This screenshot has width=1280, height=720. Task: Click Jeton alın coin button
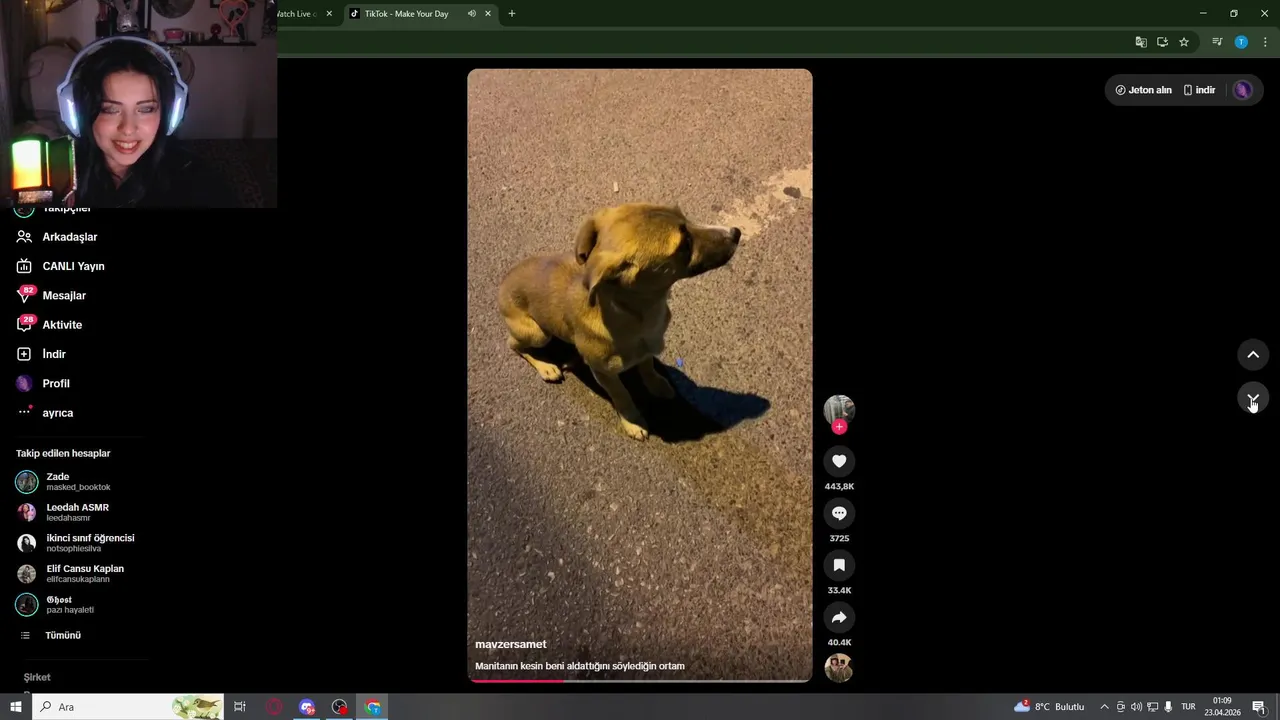(x=1143, y=90)
